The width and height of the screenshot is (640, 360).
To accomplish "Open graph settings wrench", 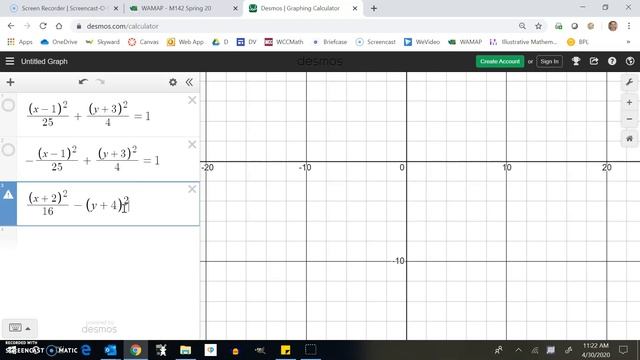I will pos(629,82).
